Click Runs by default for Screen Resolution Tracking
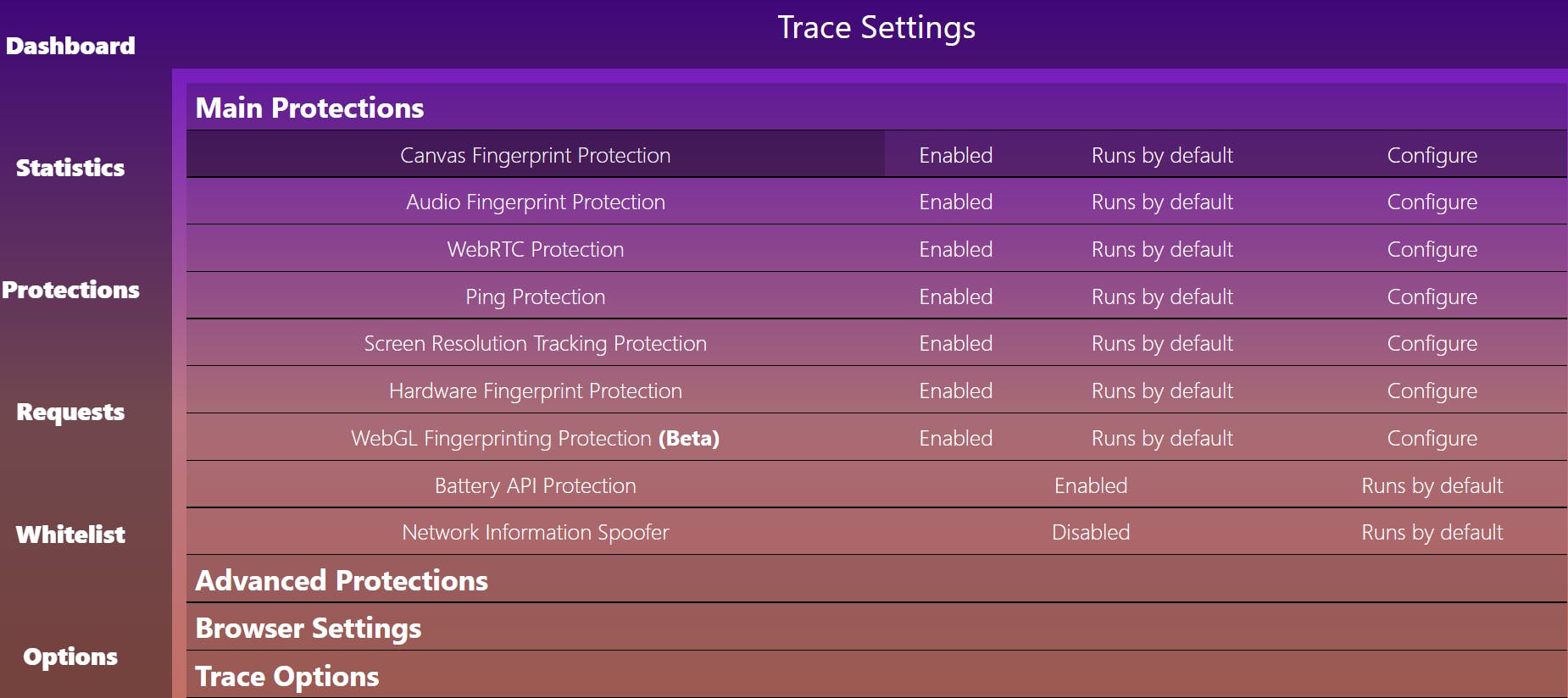 pos(1161,343)
